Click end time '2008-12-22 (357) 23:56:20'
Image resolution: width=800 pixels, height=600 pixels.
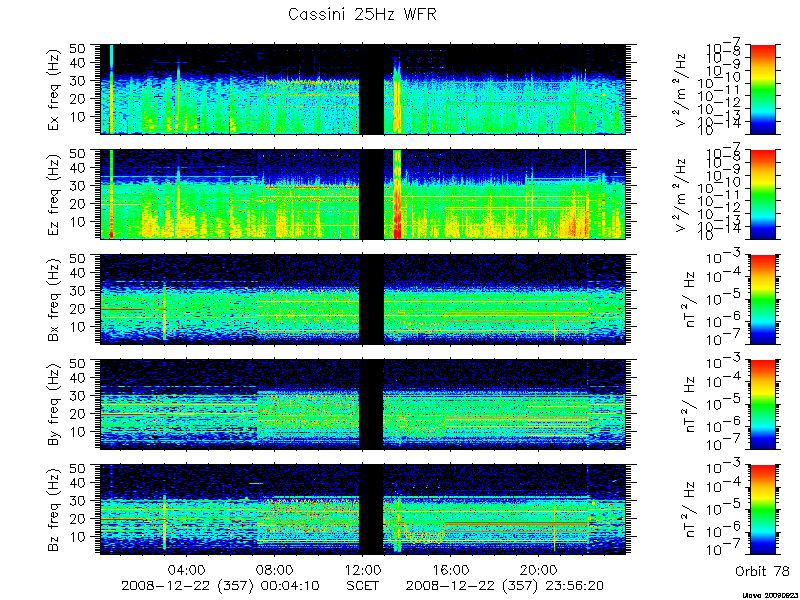(x=505, y=586)
